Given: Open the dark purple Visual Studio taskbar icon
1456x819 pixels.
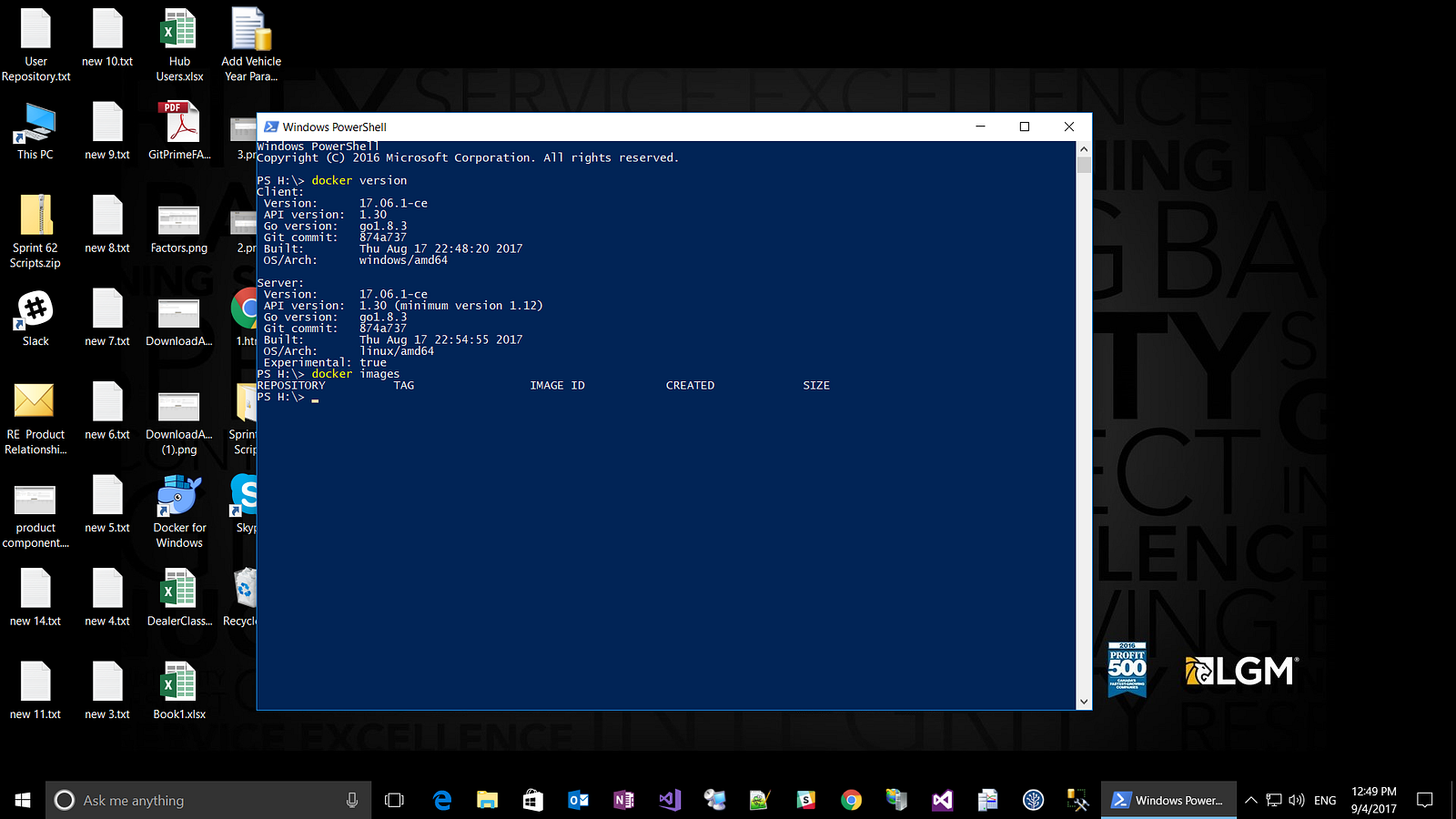Looking at the screenshot, I should [x=942, y=800].
